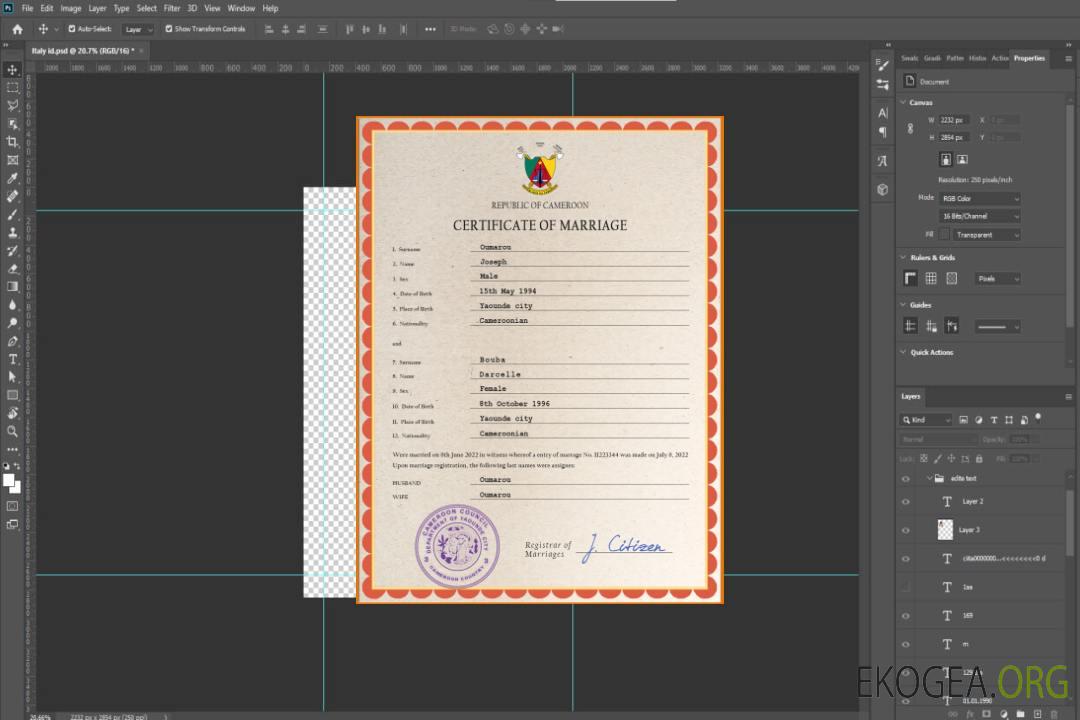Lock guides icon in Guides section
1080x720 pixels.
[931, 326]
